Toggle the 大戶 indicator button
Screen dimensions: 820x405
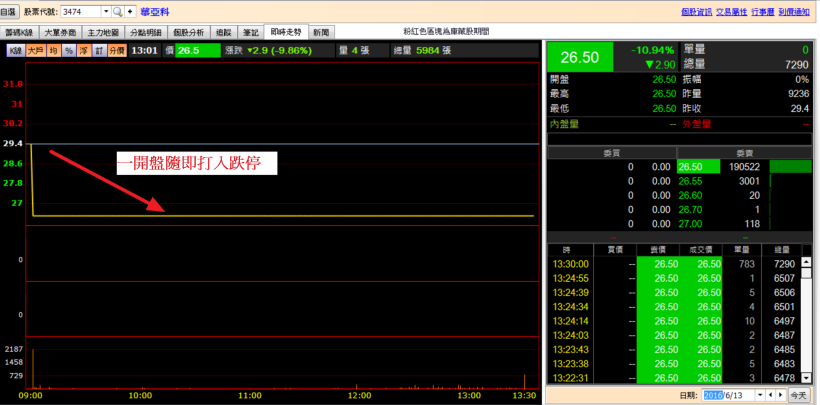pos(35,50)
